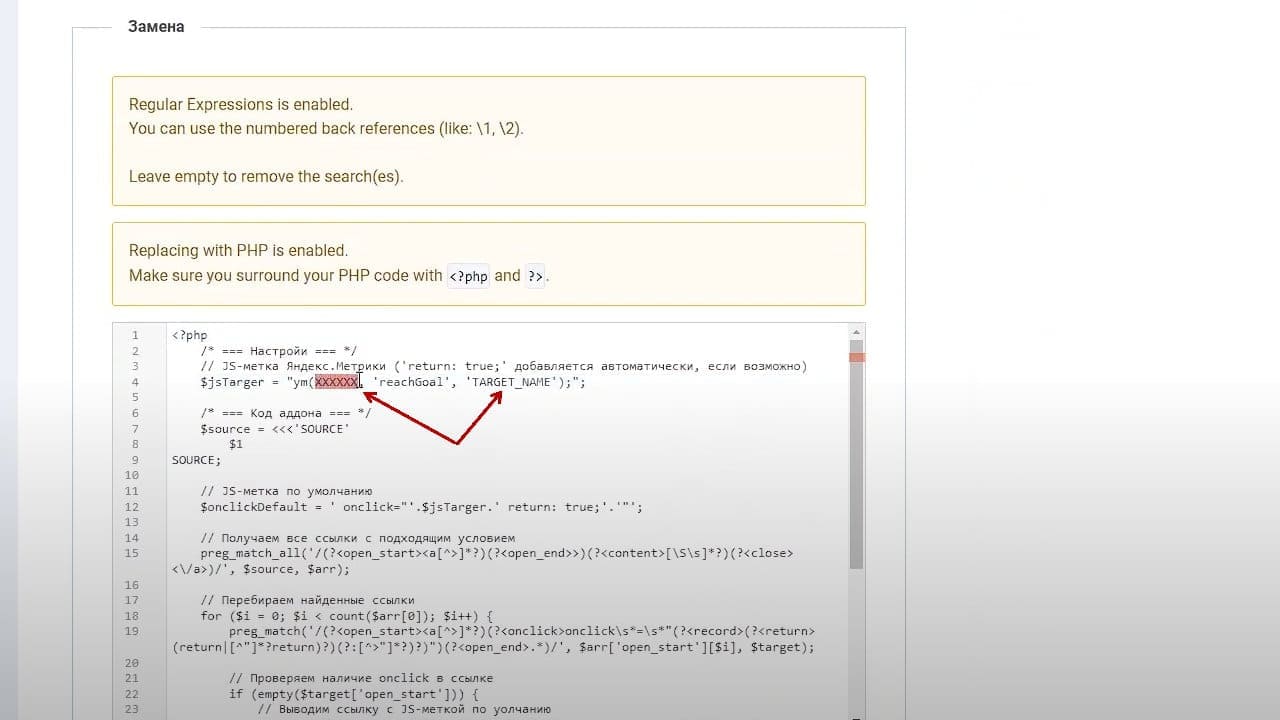Click the highlighted XXXXXX counter placeholder
Screen dimensions: 1280x720
336,382
